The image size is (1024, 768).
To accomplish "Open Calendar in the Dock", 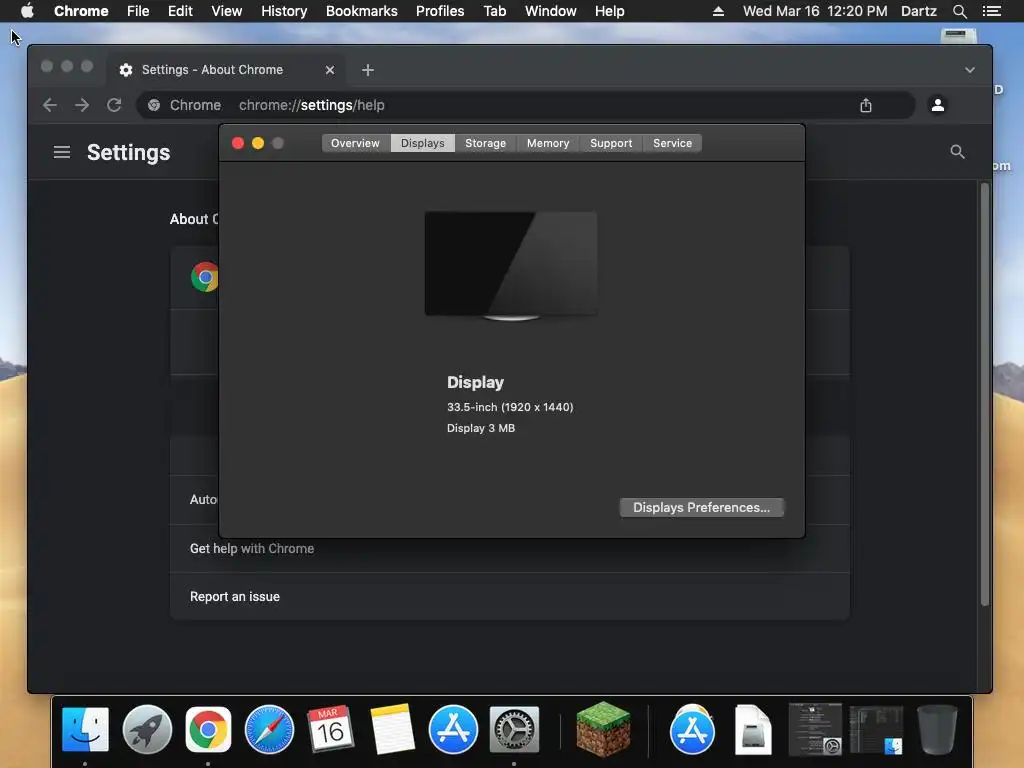I will point(330,729).
